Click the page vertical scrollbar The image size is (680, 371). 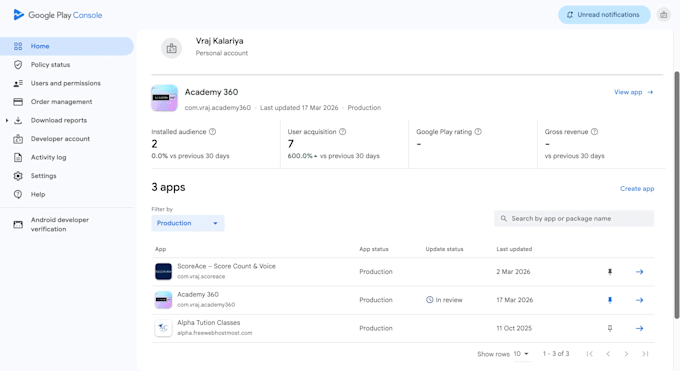[x=677, y=195]
